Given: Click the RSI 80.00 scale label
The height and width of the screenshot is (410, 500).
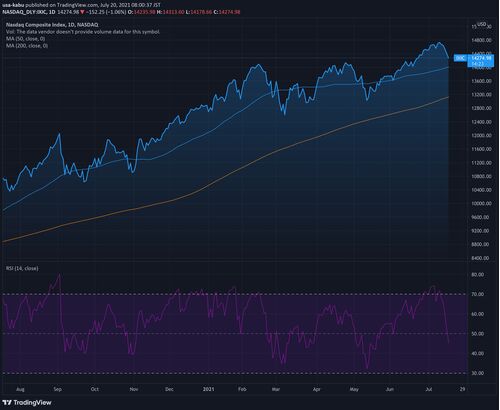Looking at the screenshot, I should click(478, 275).
